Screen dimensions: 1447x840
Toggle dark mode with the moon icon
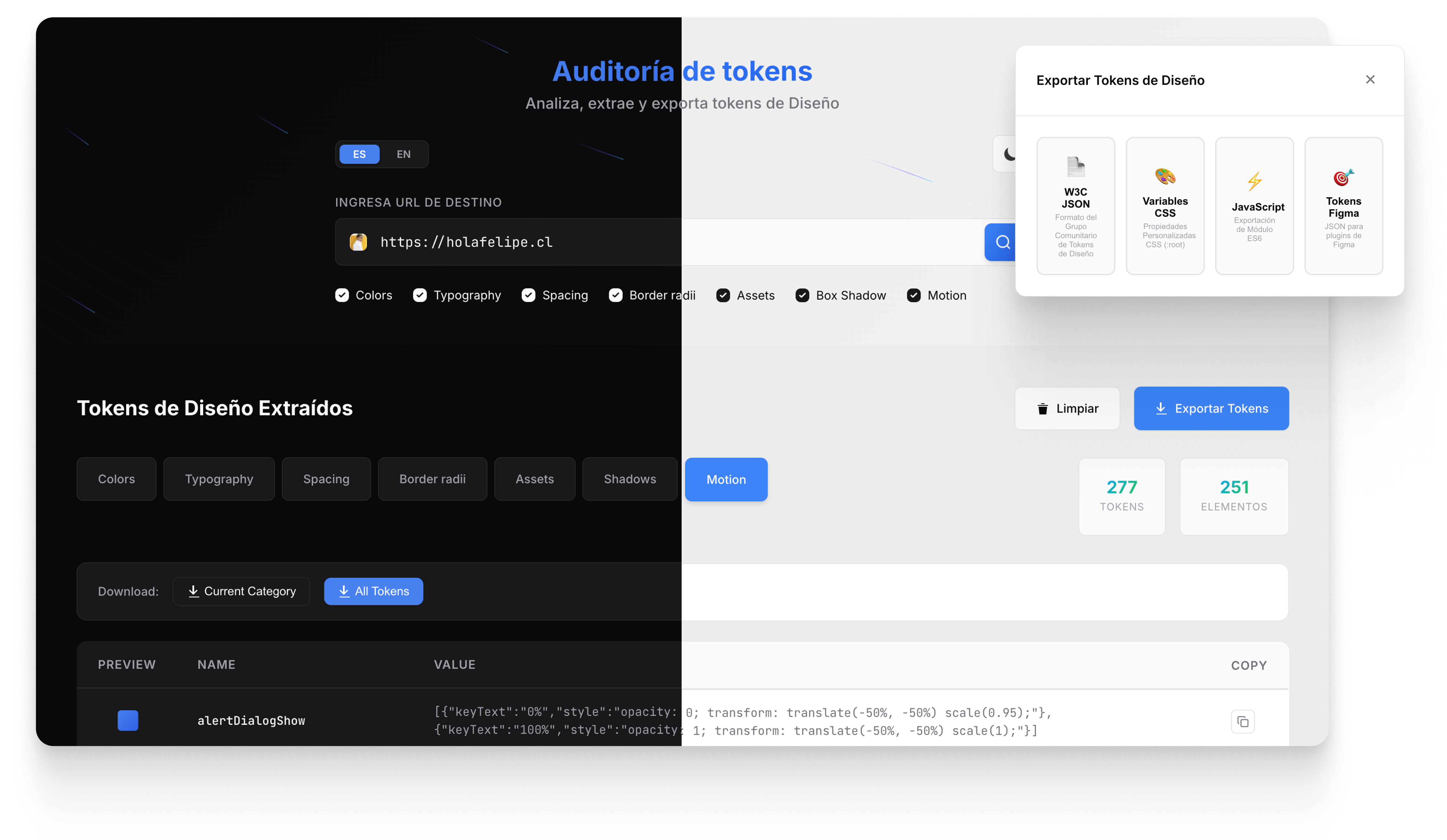(1009, 153)
